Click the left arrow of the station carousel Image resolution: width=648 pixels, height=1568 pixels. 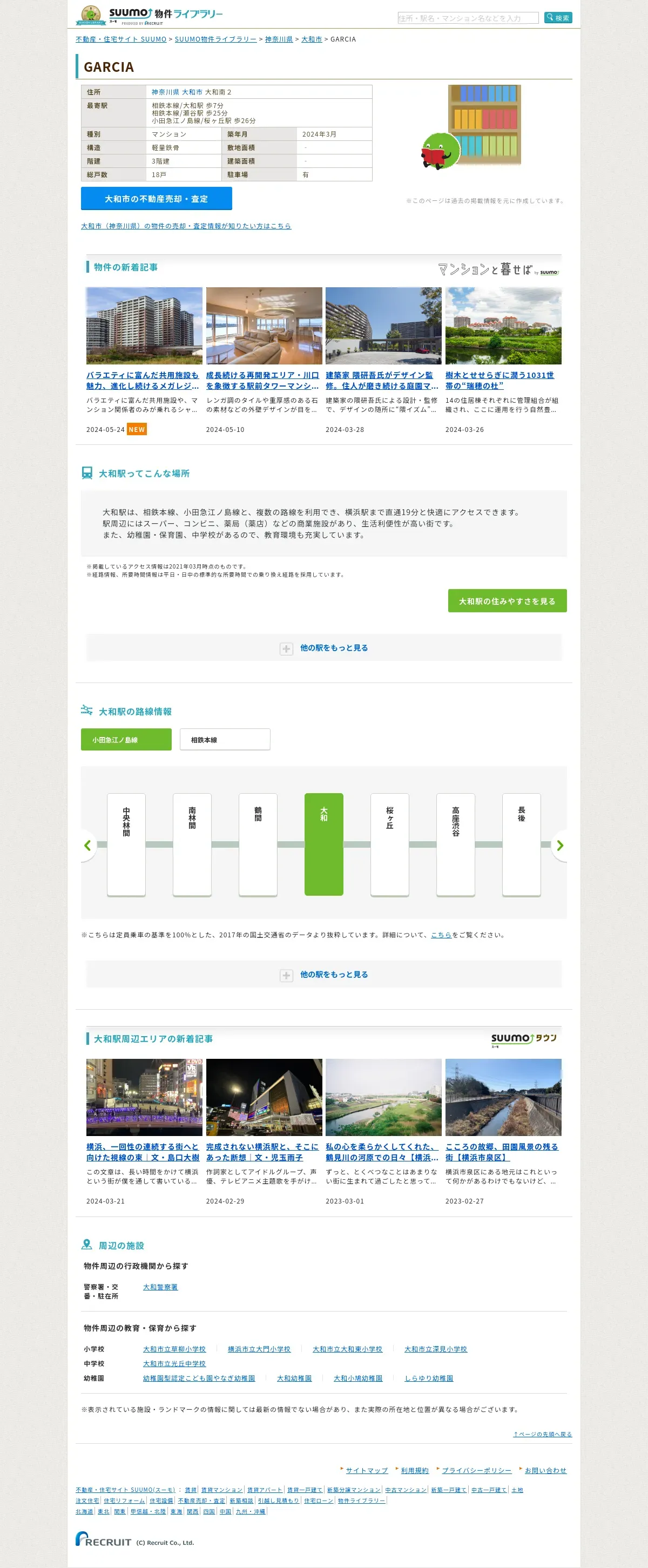click(x=87, y=846)
